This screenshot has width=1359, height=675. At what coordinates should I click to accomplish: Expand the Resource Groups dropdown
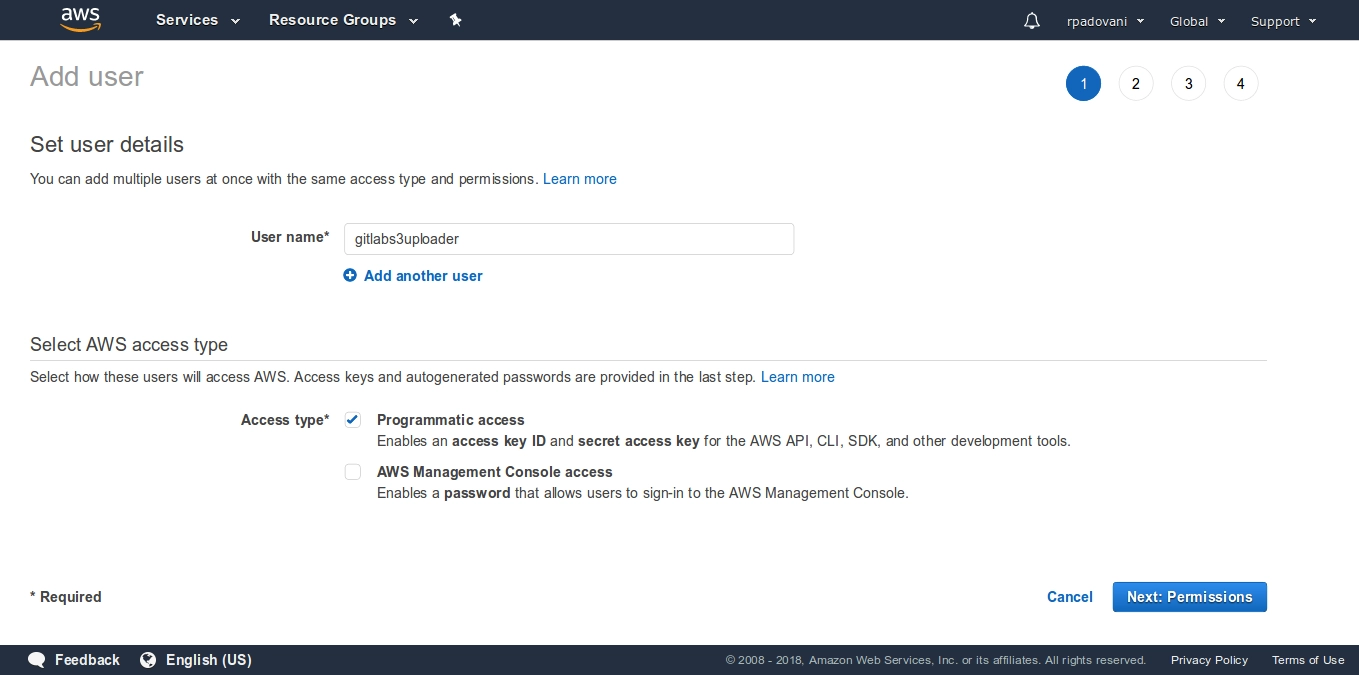tap(343, 20)
